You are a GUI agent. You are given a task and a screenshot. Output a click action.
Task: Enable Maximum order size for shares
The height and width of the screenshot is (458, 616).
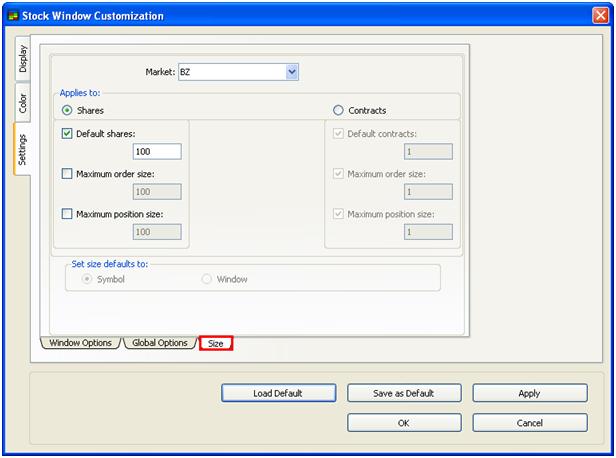click(68, 174)
